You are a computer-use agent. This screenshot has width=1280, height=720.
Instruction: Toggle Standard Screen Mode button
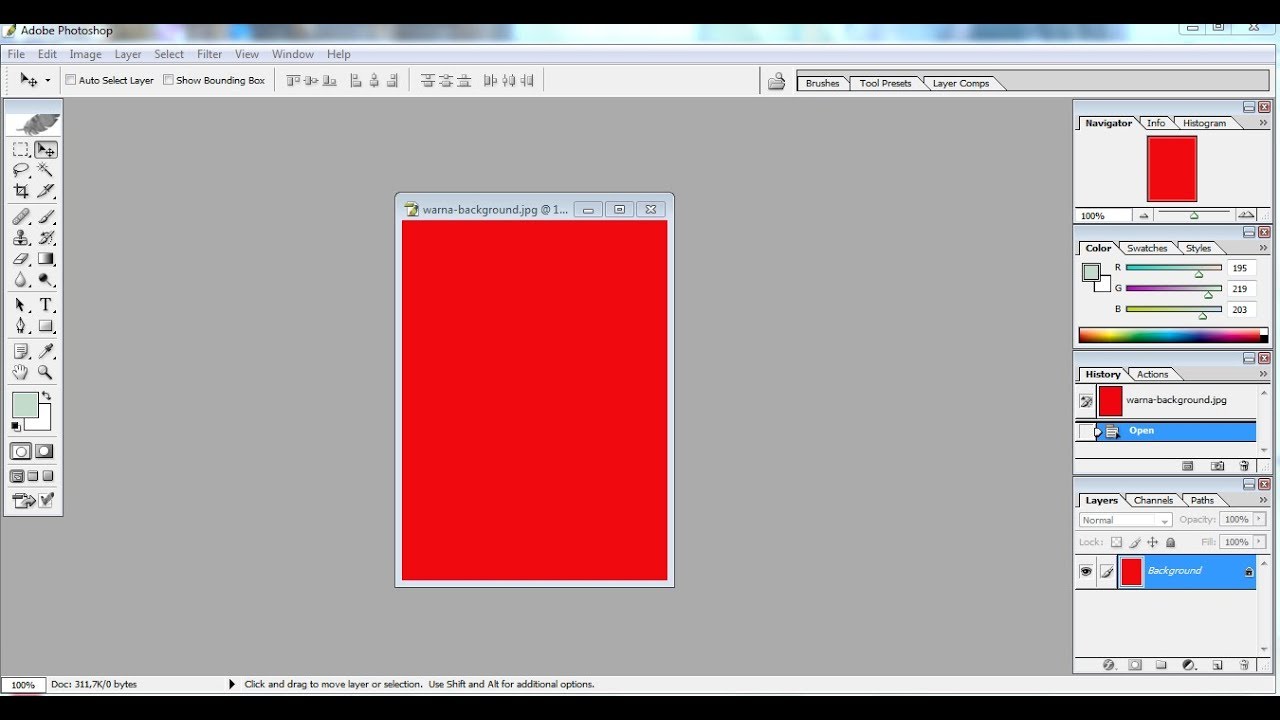pyautogui.click(x=17, y=476)
